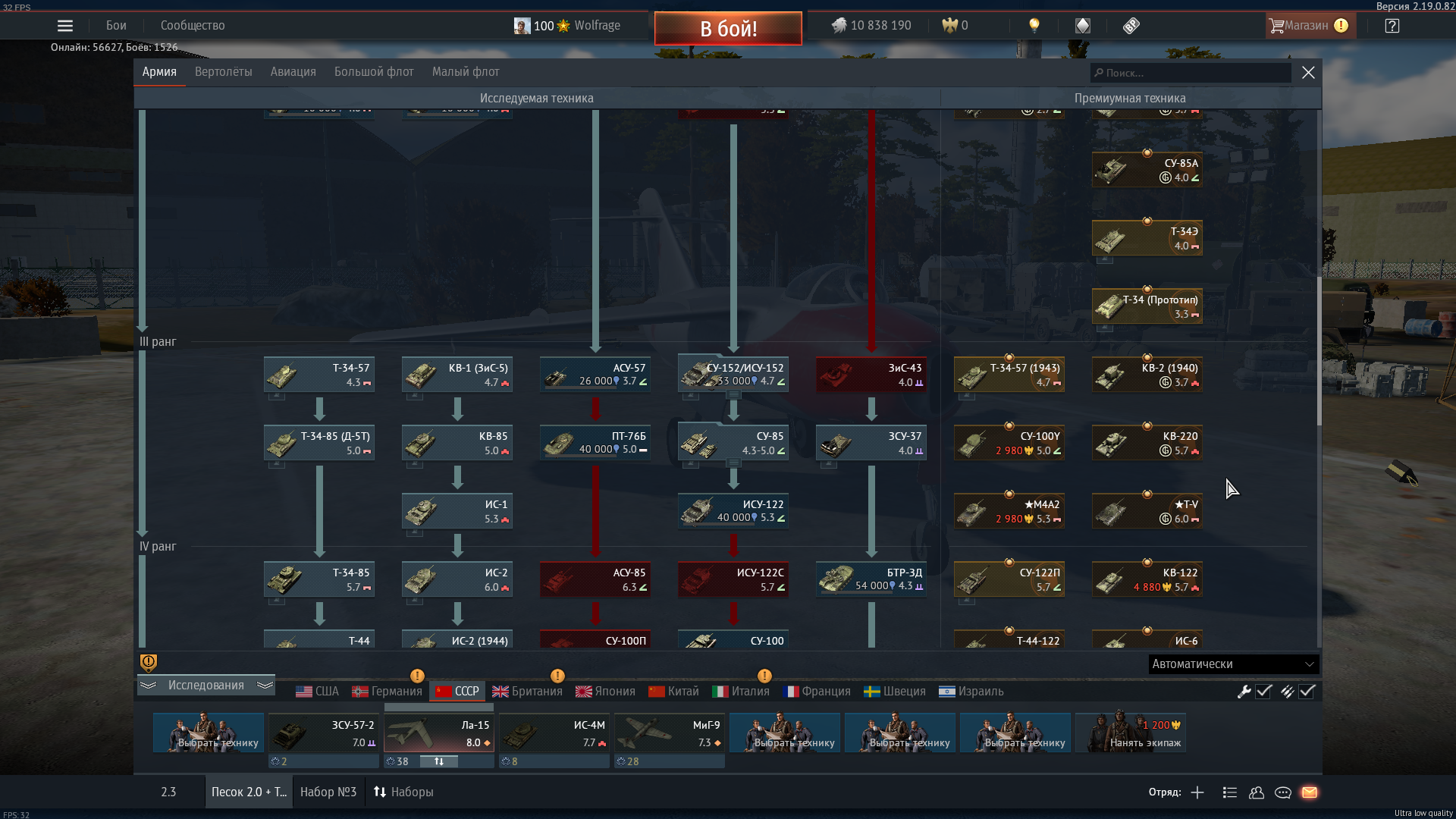Select the Германия nation tab
1456x819 pixels.
(x=387, y=692)
